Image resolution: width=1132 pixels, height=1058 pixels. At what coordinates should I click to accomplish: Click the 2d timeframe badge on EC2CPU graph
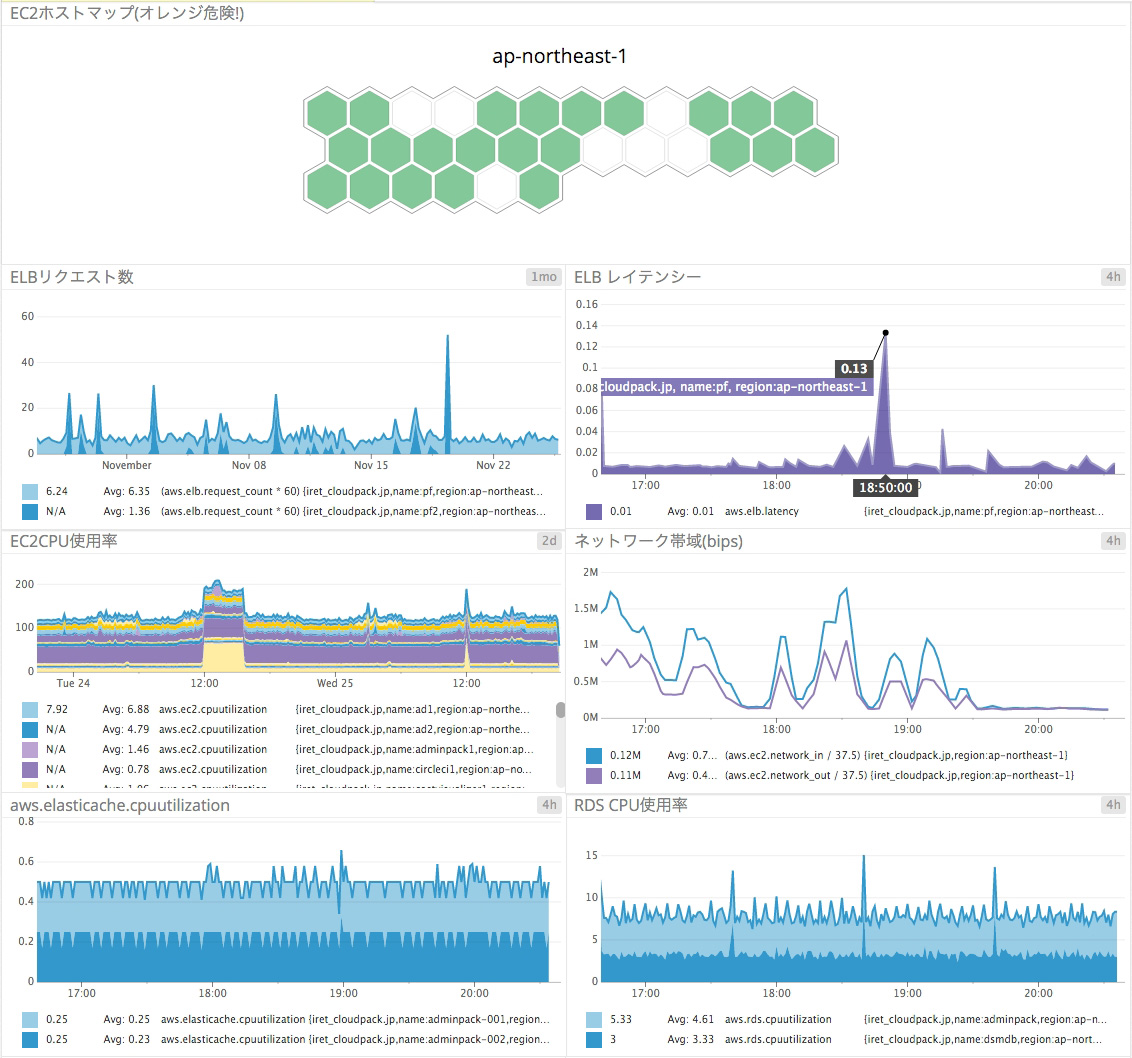coord(549,541)
